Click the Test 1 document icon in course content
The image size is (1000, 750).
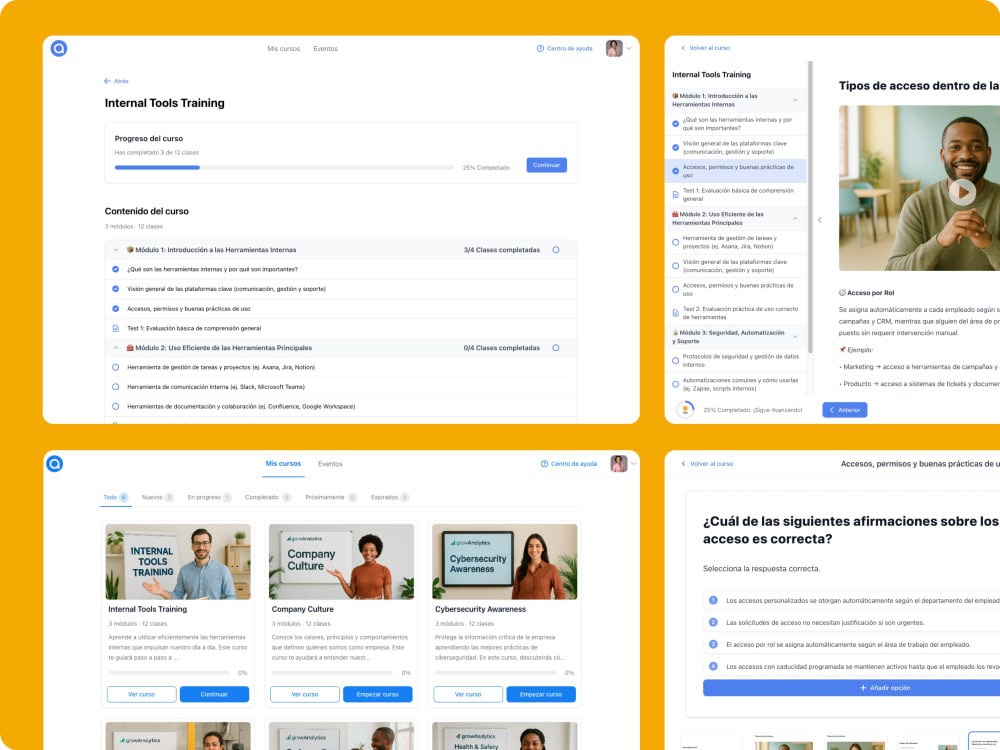tap(115, 328)
